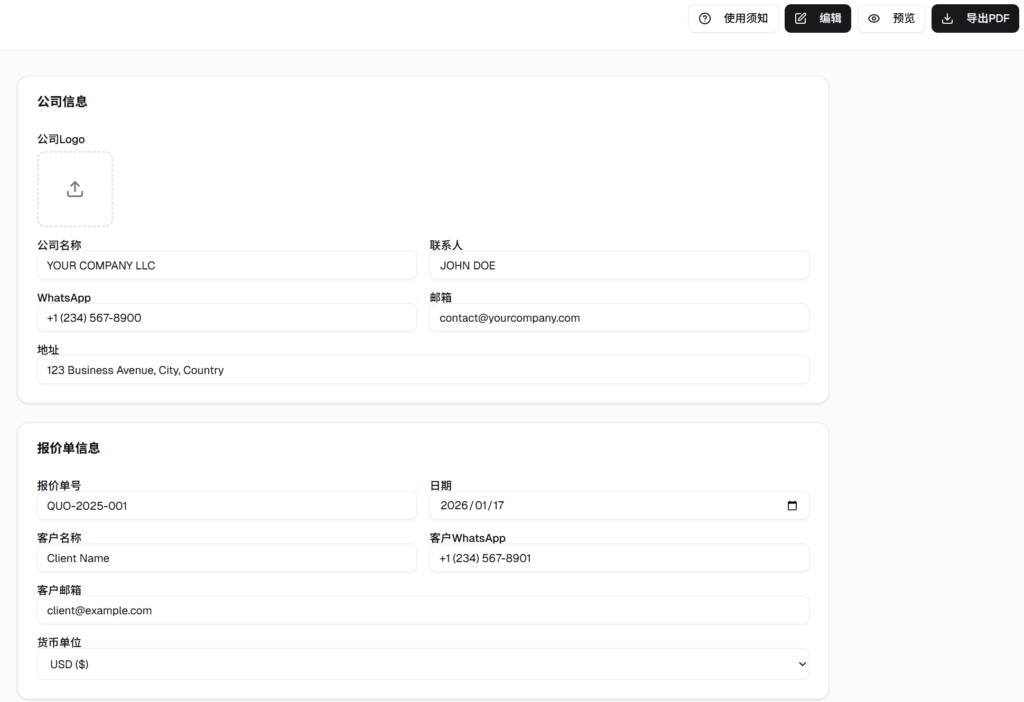
Task: Click the client@example.com email field
Action: 423,610
